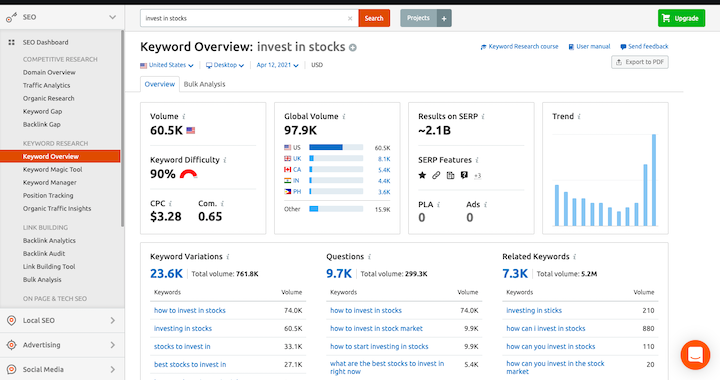Click the third SERP feature icon after link

(x=450, y=175)
